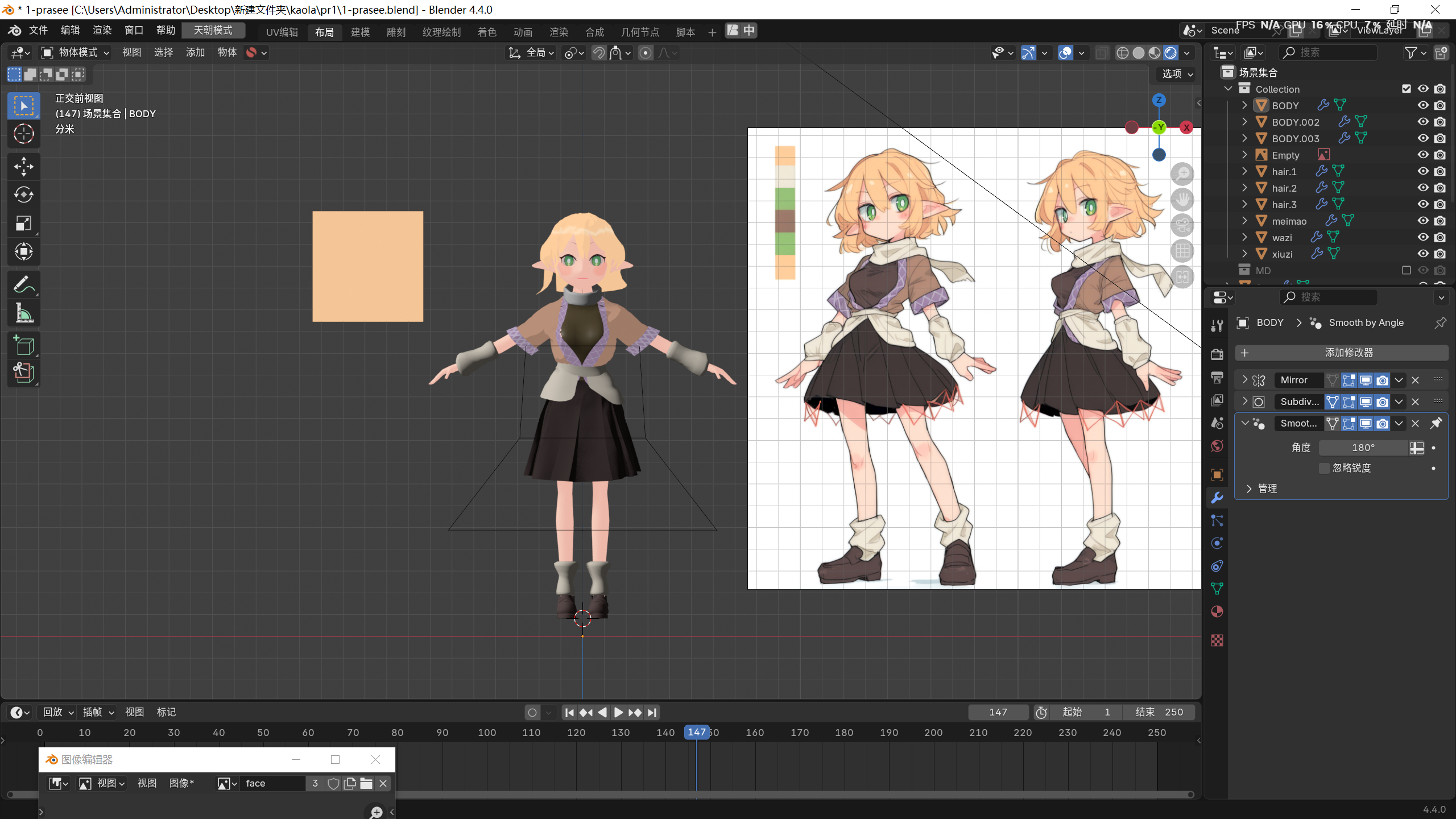Open the Object Data properties tab
Viewport: 1456px width, 819px height.
[1217, 589]
